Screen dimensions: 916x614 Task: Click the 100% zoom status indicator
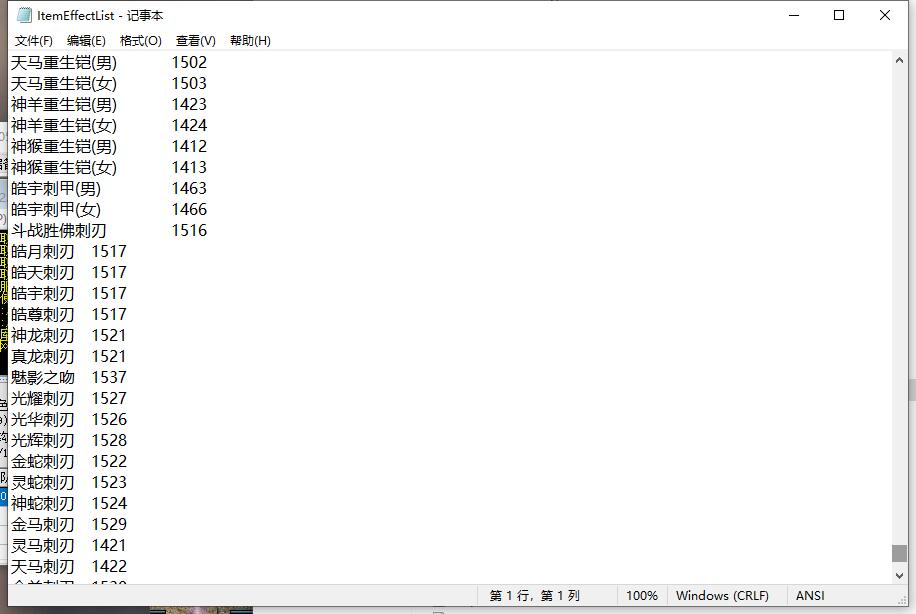point(641,596)
